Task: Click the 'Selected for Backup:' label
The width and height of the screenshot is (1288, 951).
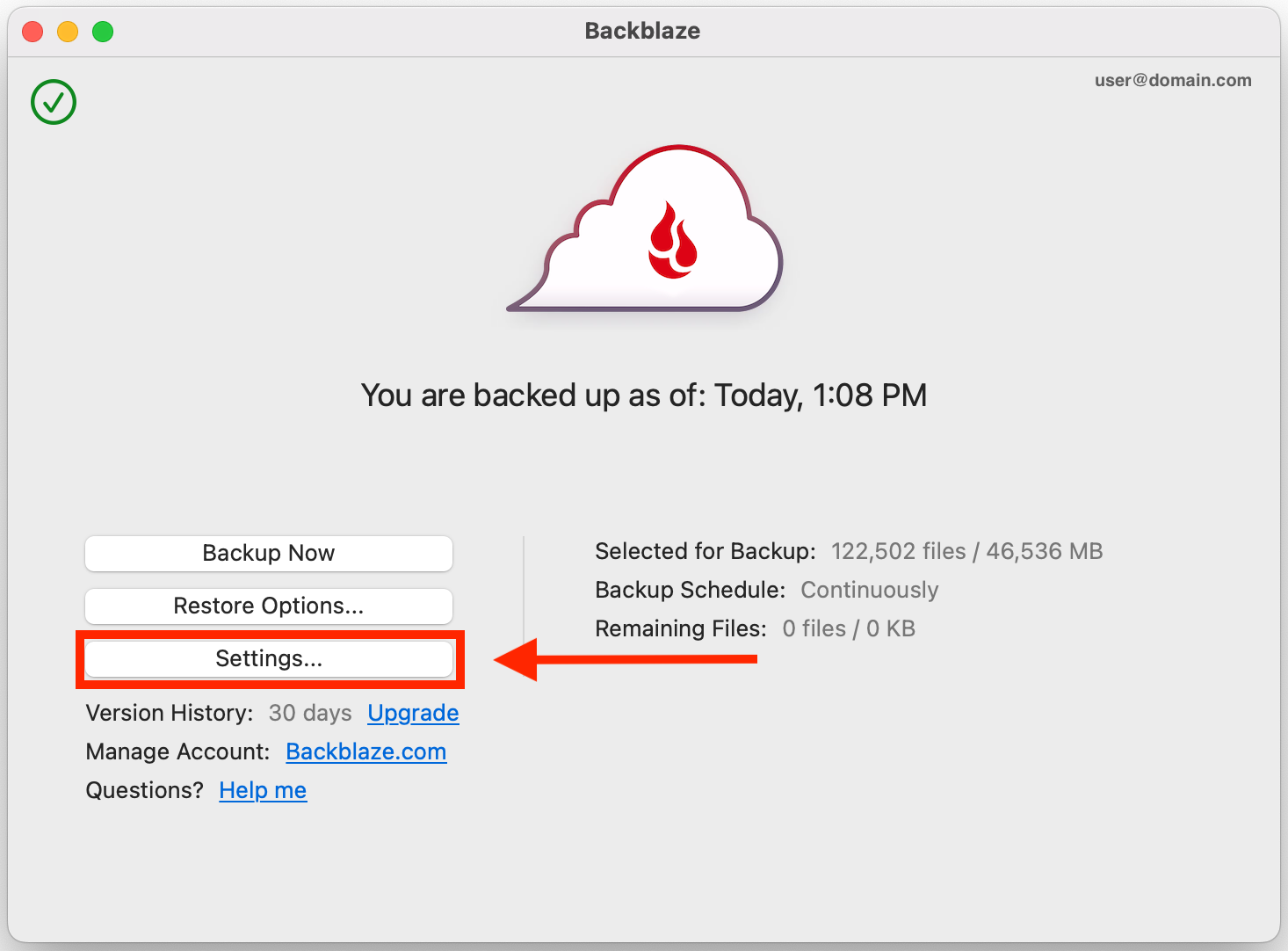Action: click(706, 551)
